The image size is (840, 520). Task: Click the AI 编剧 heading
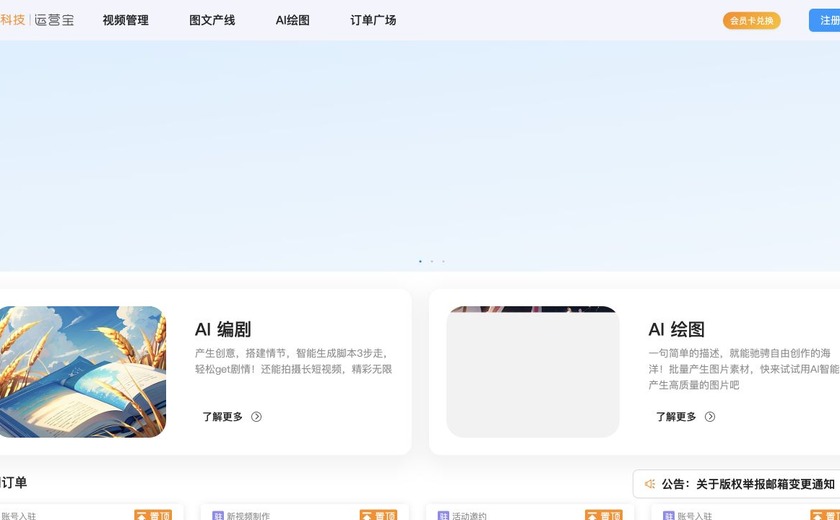[223, 329]
